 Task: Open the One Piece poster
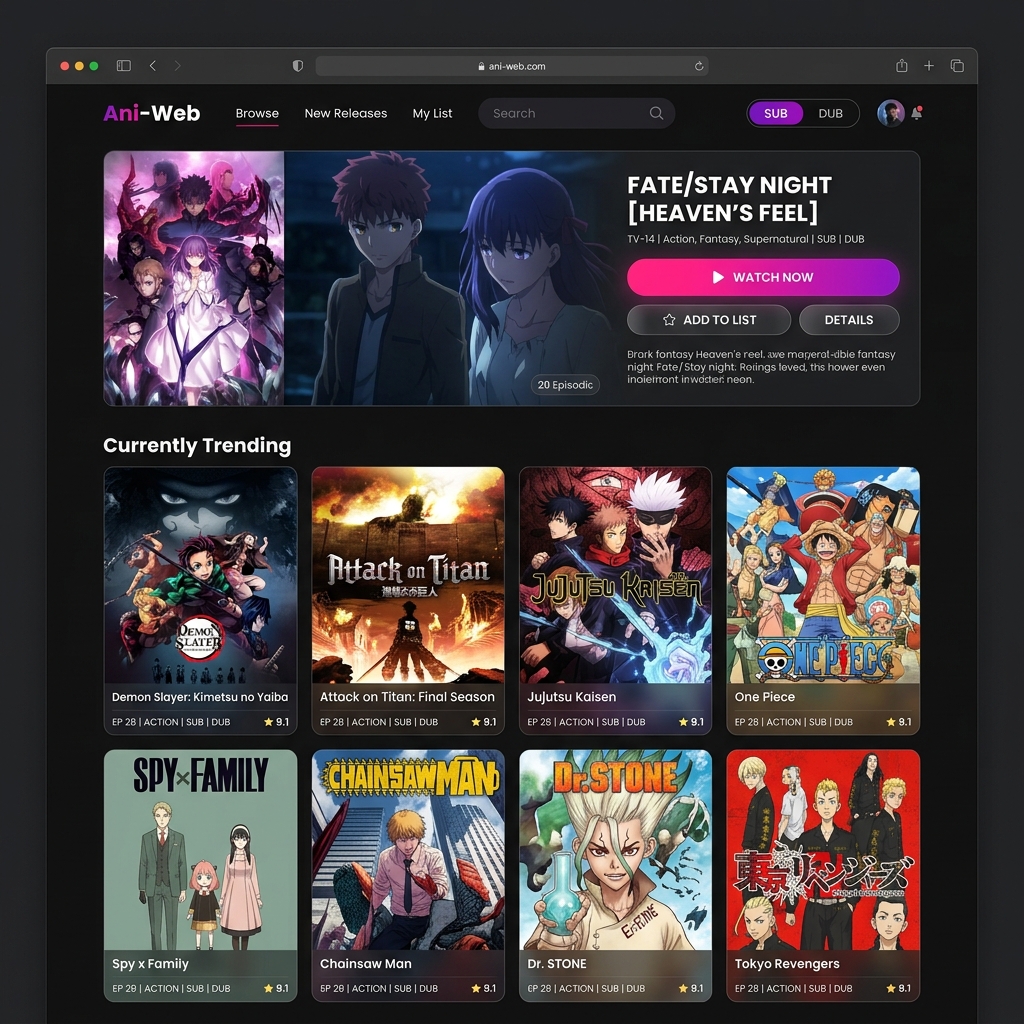coord(823,575)
